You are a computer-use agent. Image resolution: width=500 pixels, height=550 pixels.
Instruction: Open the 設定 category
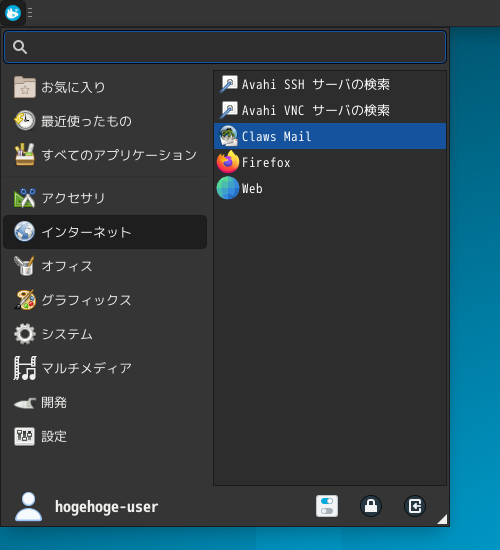point(105,436)
